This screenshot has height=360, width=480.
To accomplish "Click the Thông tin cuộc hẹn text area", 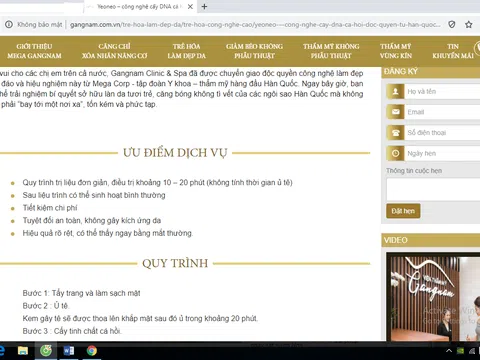I will [433, 189].
